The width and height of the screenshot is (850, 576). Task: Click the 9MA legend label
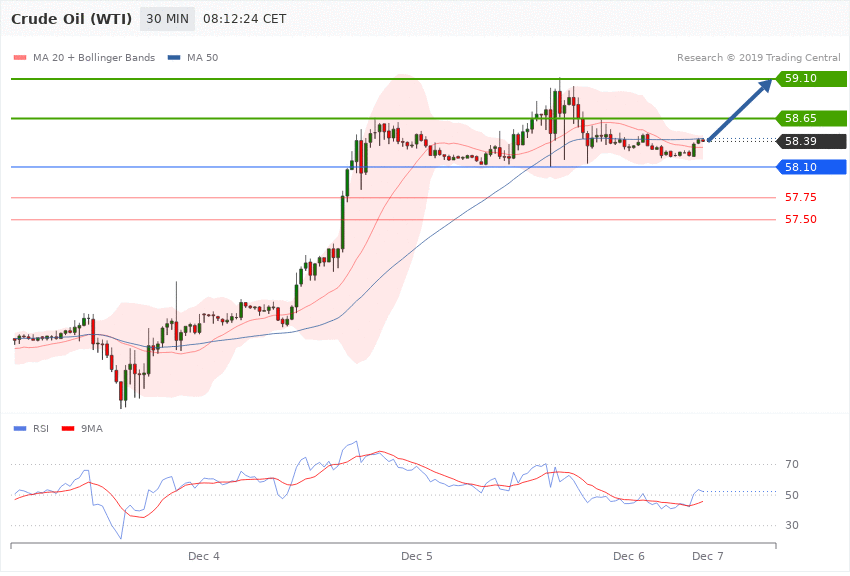click(x=92, y=429)
